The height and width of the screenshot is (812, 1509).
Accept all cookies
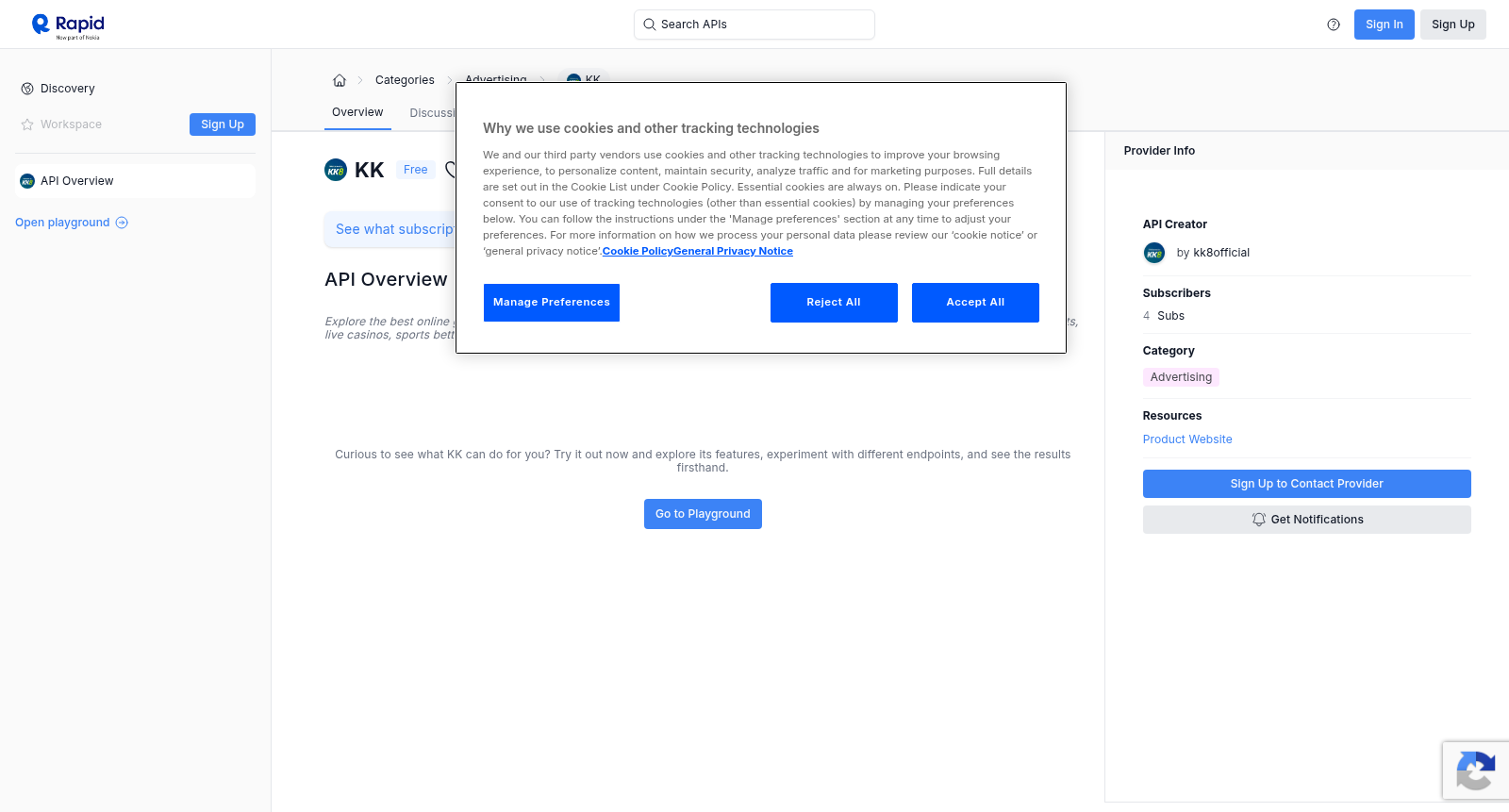pyautogui.click(x=975, y=303)
